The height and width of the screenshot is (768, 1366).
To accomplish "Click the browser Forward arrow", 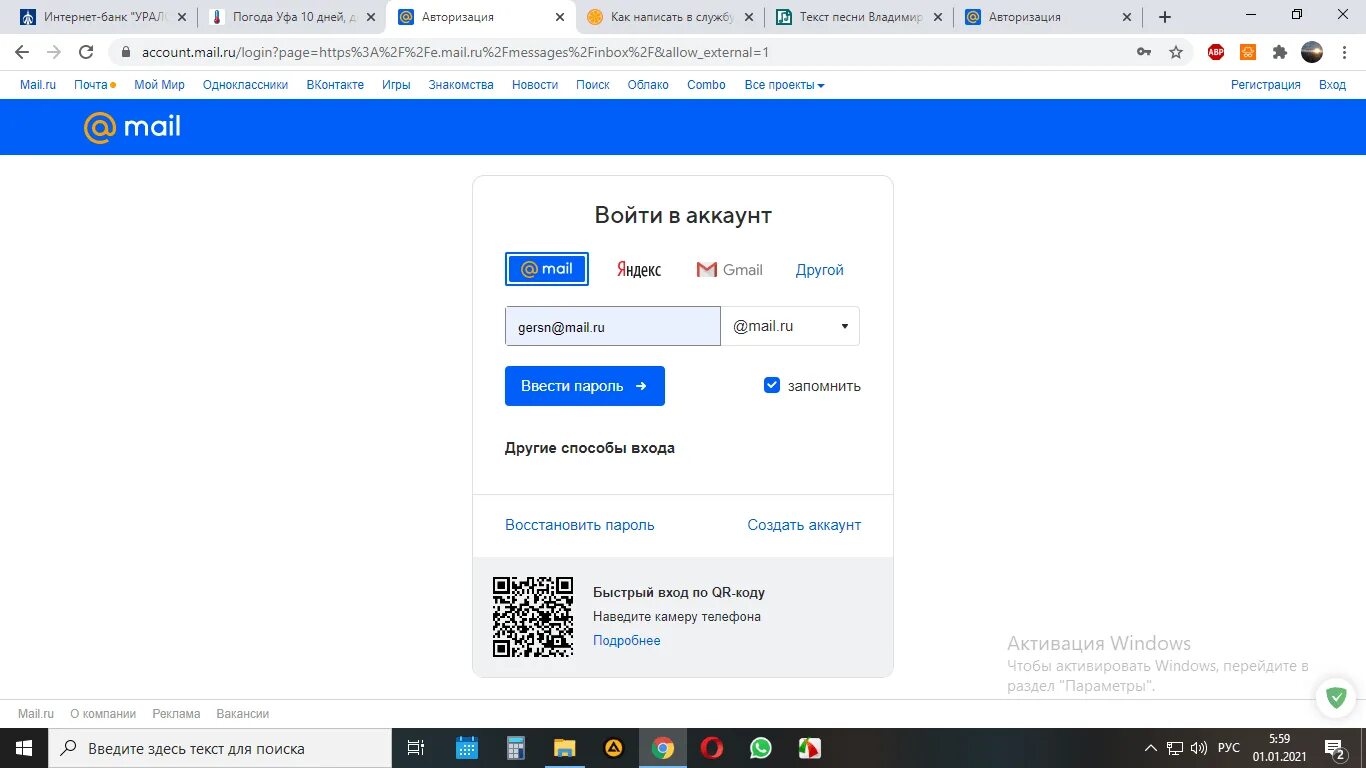I will coord(54,52).
